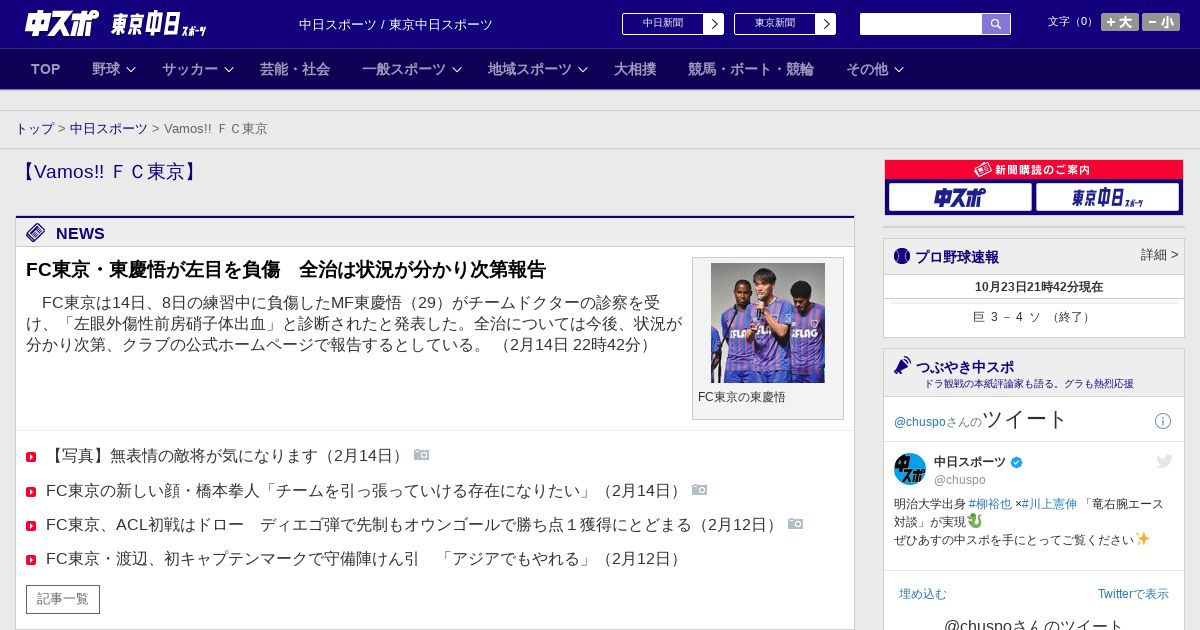
Task: Click the camera icon beside 橋本拳人 article
Action: (700, 490)
